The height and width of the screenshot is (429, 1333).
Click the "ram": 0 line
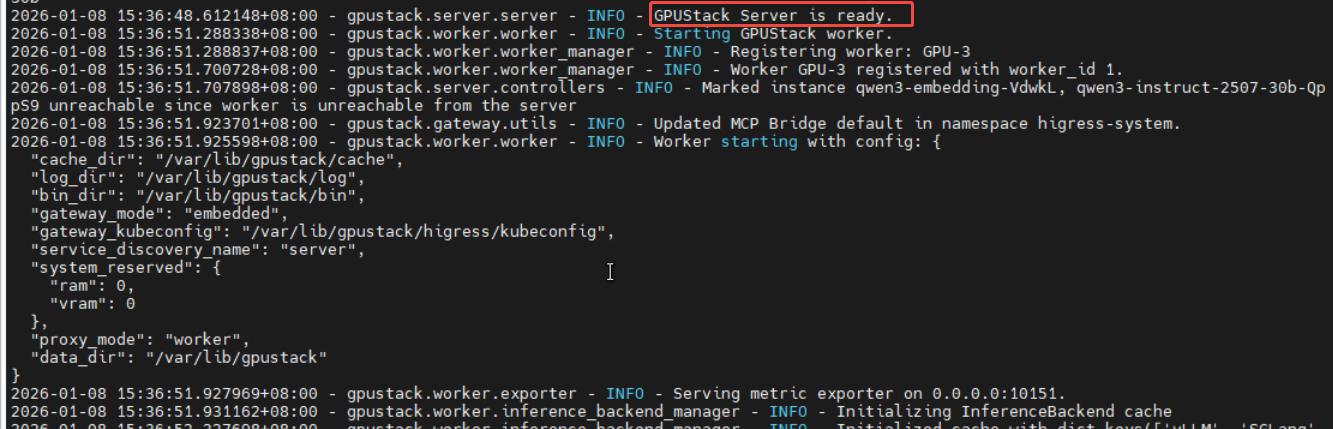coord(91,285)
